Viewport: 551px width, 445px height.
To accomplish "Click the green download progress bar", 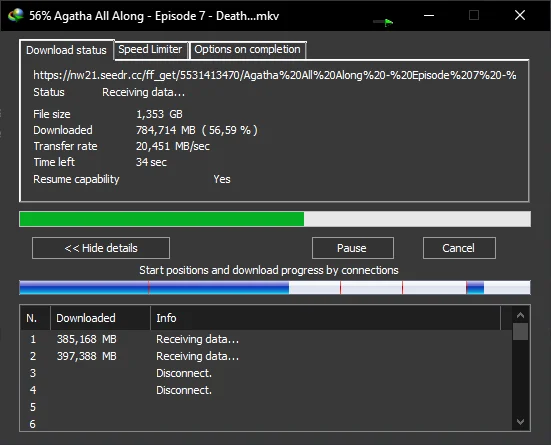I will 275,219.
